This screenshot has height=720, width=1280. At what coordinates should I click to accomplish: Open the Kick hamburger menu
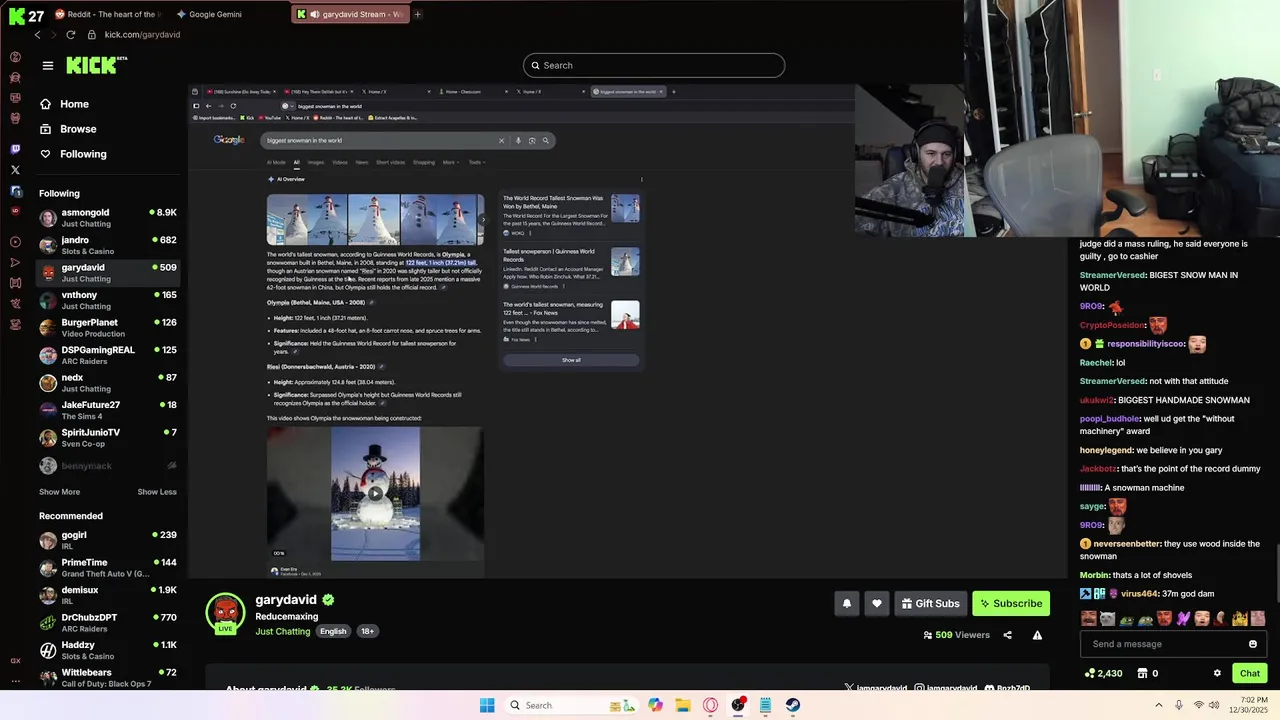coord(47,66)
